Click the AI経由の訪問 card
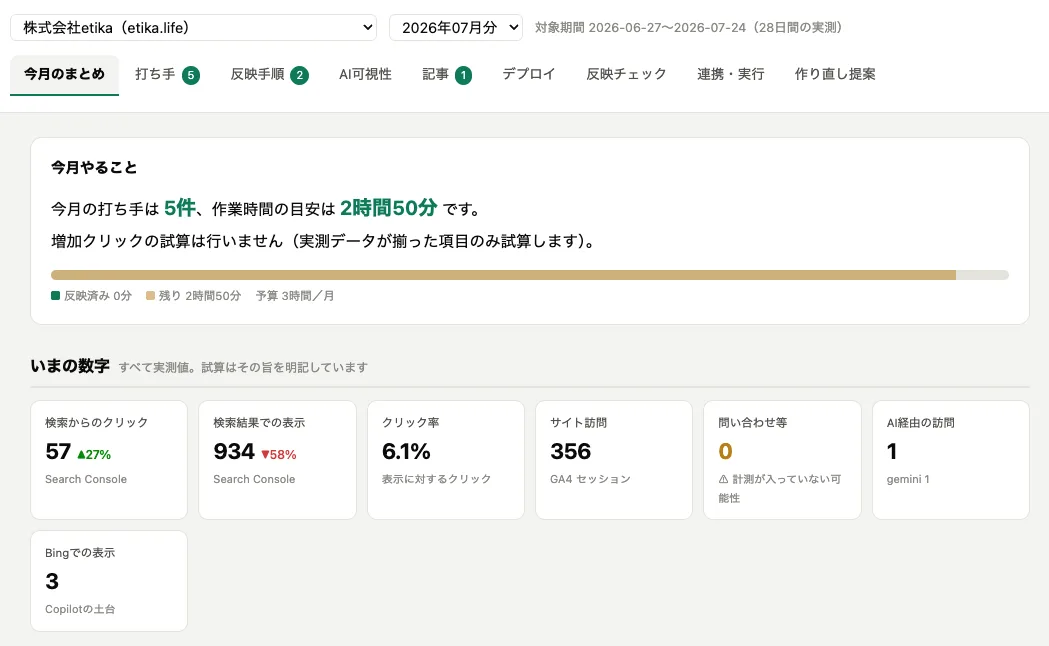 coord(951,460)
